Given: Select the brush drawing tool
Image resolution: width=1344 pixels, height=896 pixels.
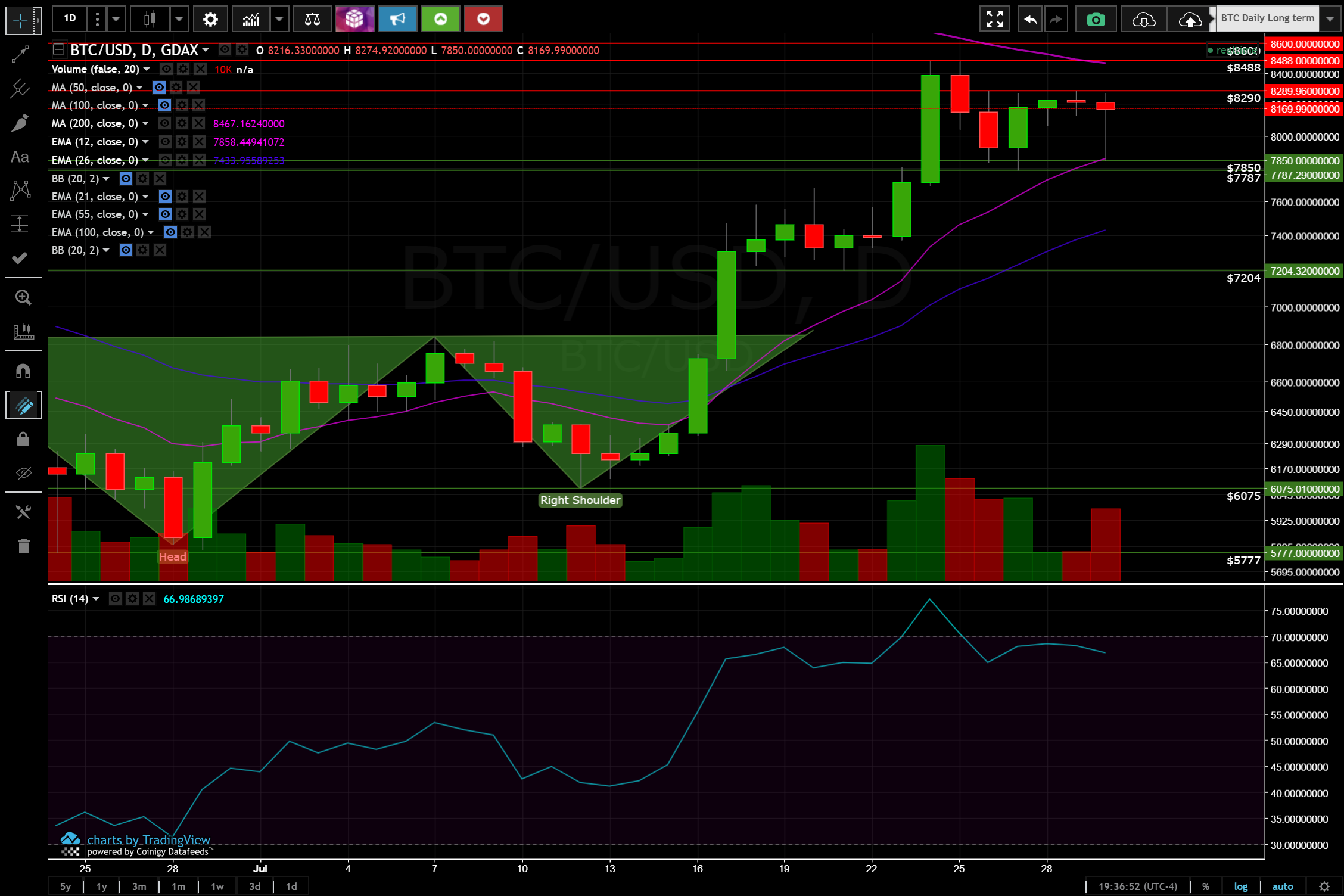Looking at the screenshot, I should (x=20, y=123).
